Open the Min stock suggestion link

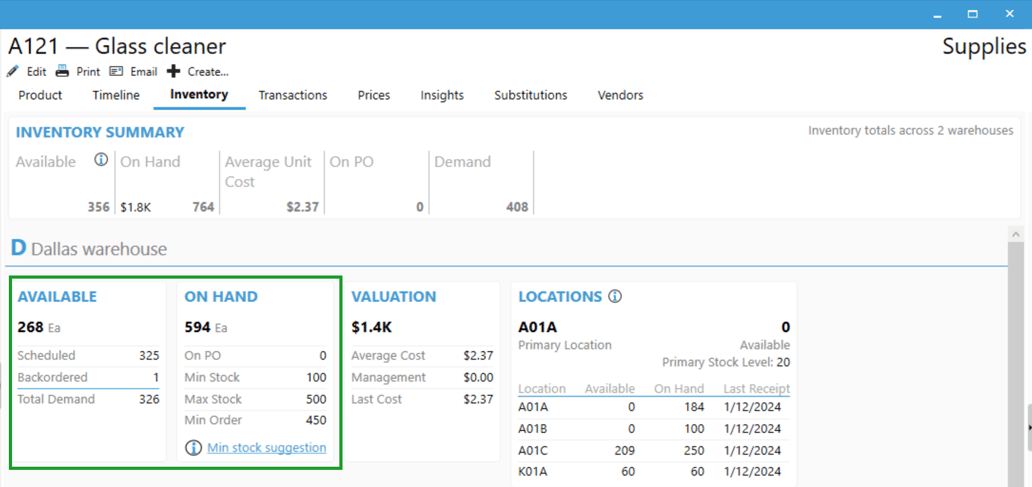coord(267,448)
